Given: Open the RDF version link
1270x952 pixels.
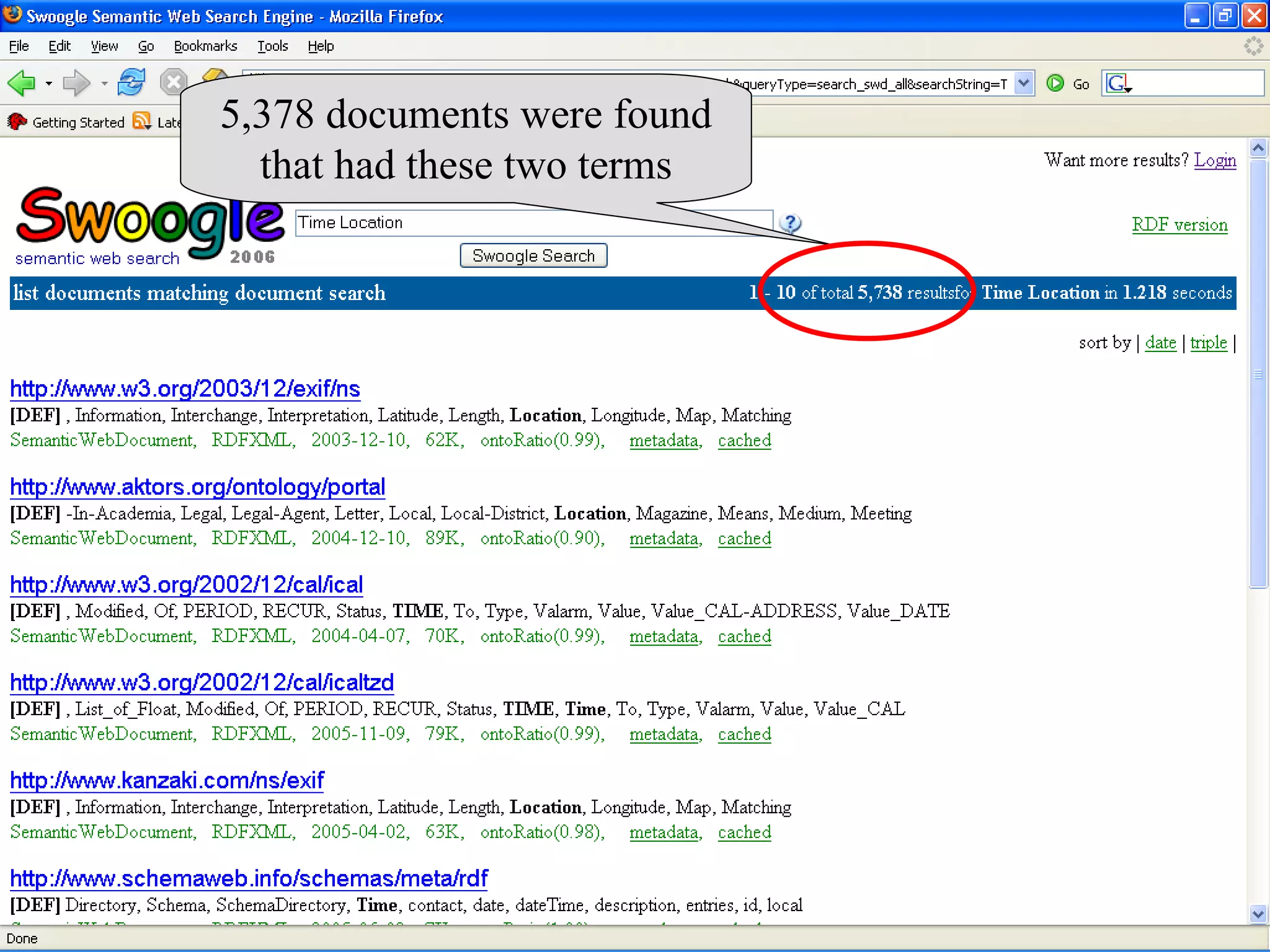Looking at the screenshot, I should (1179, 224).
